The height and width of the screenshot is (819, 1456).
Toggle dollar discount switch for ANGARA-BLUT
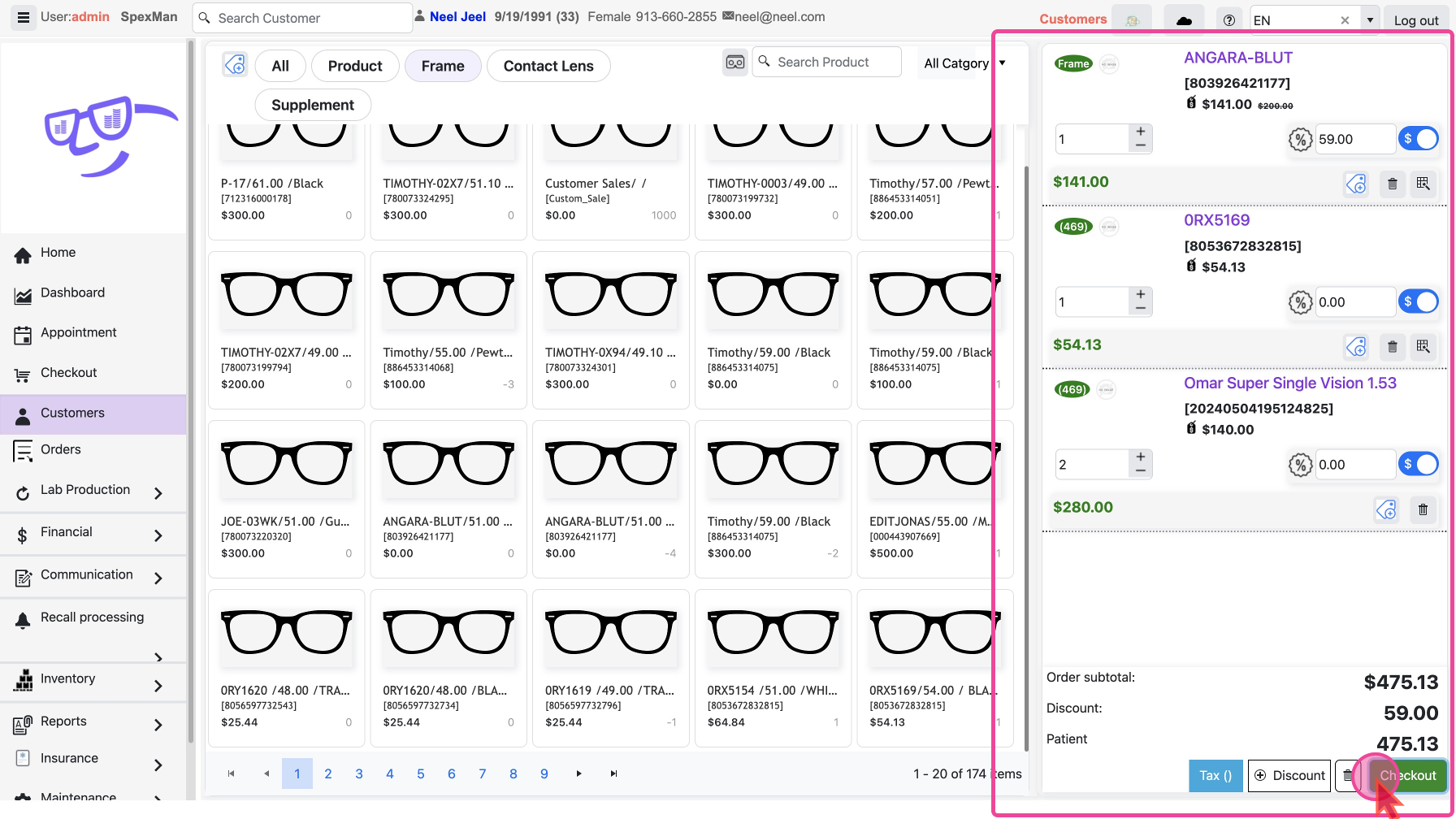(x=1419, y=139)
